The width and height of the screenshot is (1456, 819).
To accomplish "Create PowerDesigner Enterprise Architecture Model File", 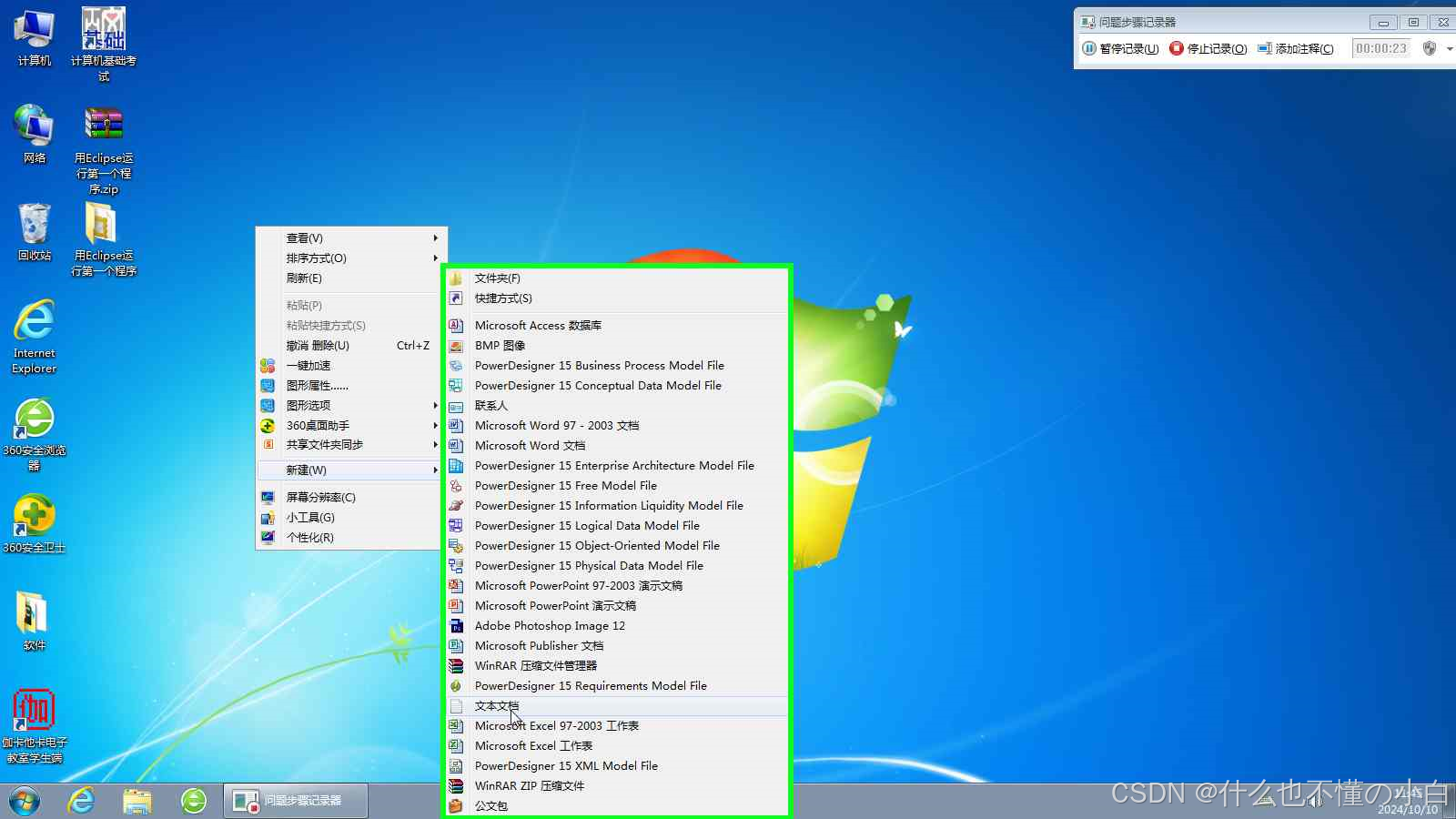I will click(617, 465).
